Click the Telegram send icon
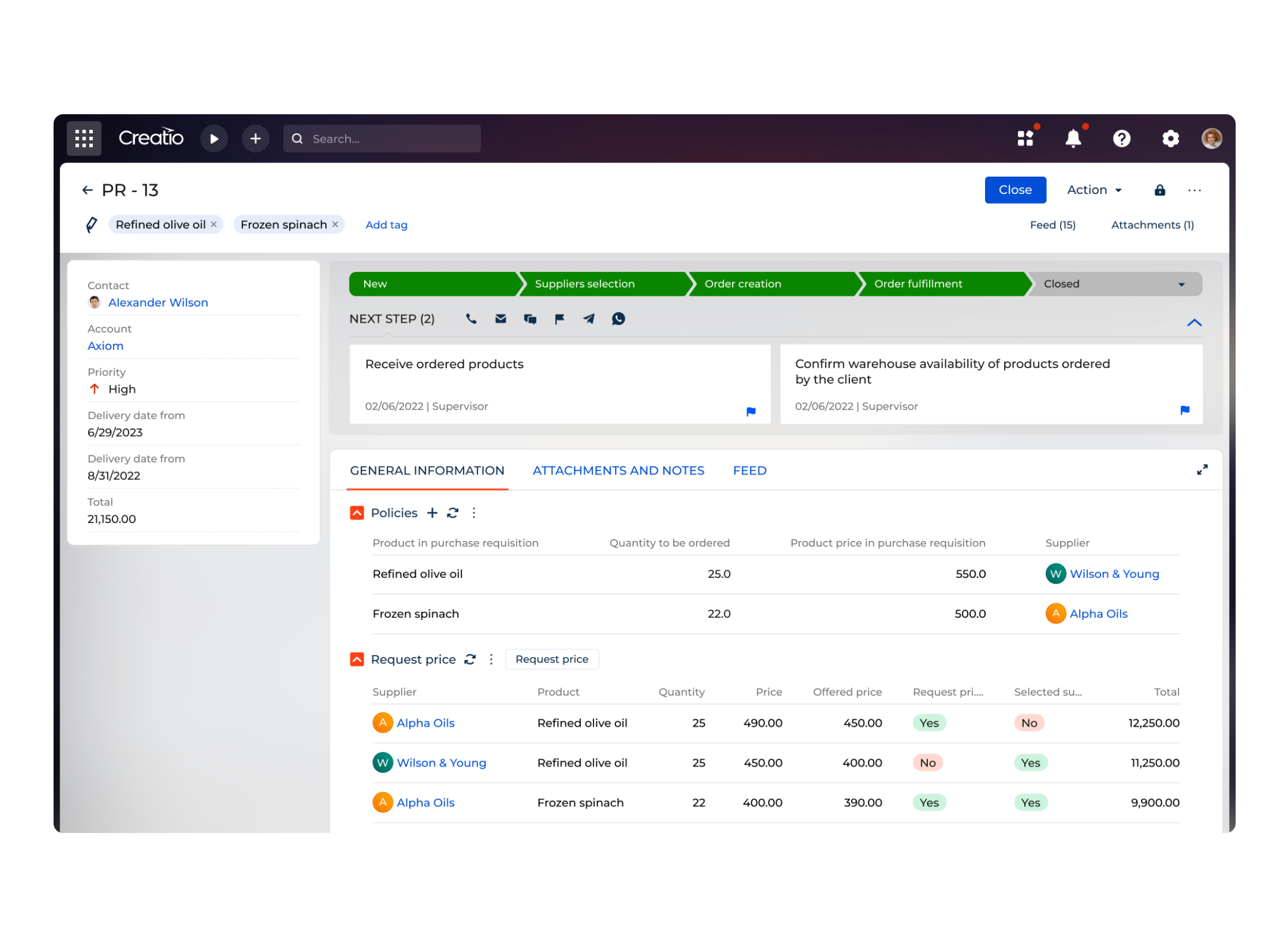The width and height of the screenshot is (1288, 952). 589,319
